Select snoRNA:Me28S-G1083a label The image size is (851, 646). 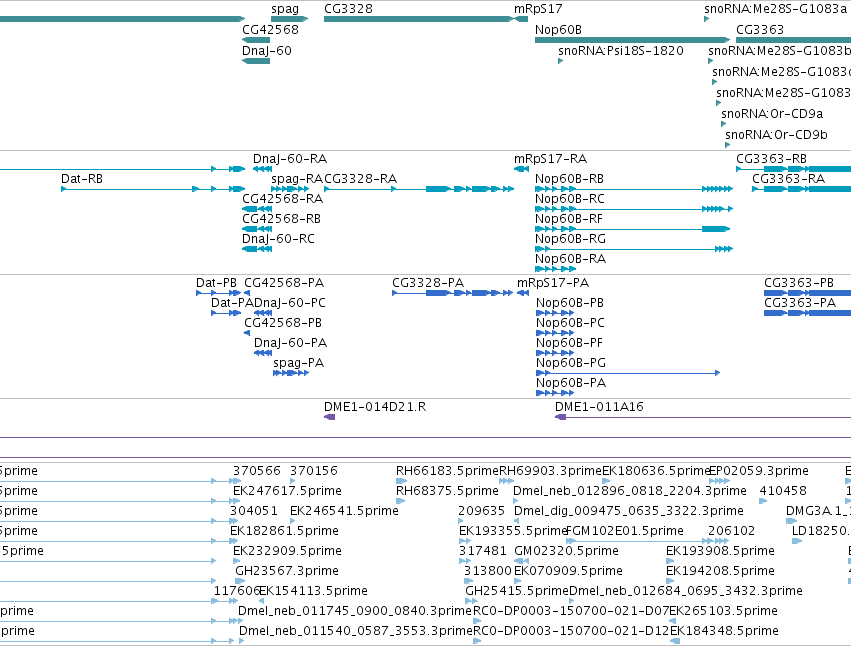[x=775, y=9]
